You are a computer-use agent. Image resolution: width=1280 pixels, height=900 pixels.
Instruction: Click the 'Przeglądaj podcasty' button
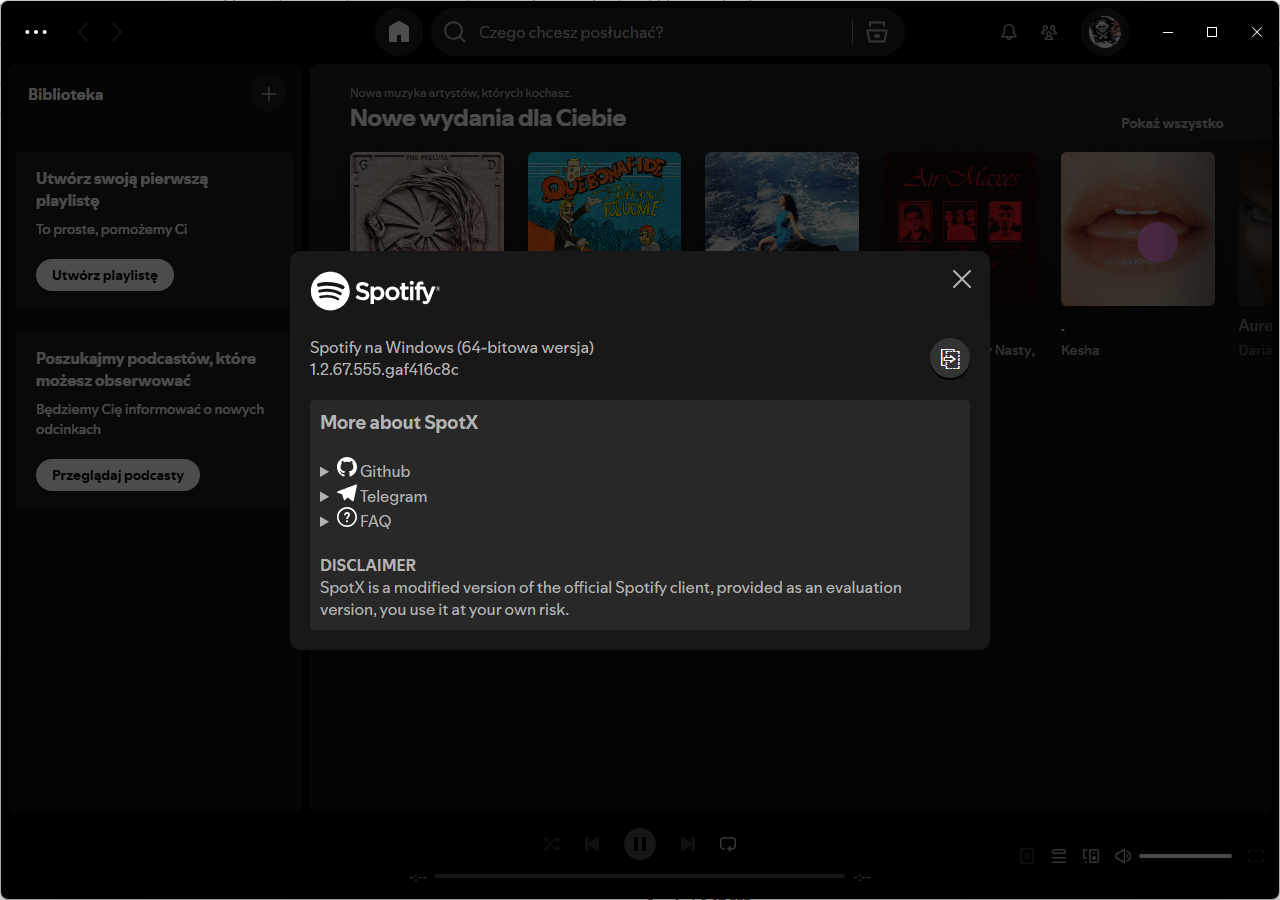(x=118, y=475)
